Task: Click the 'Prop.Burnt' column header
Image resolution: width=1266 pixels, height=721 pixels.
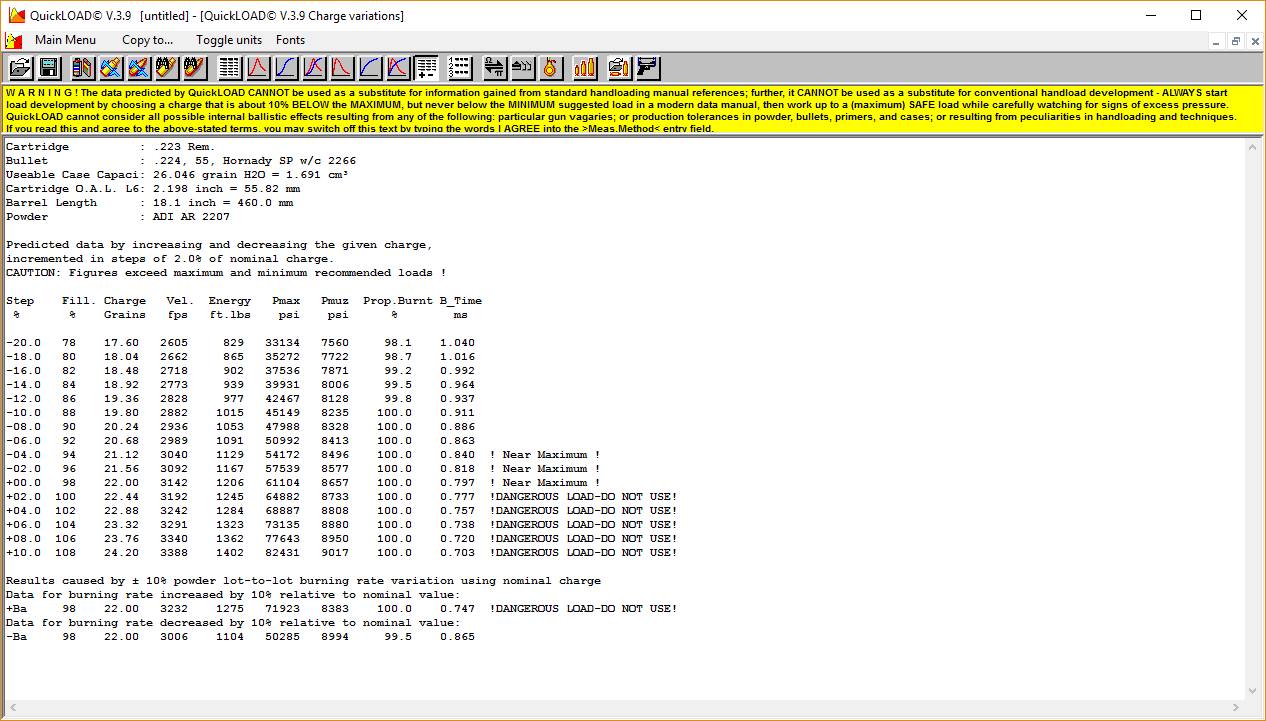Action: (398, 301)
